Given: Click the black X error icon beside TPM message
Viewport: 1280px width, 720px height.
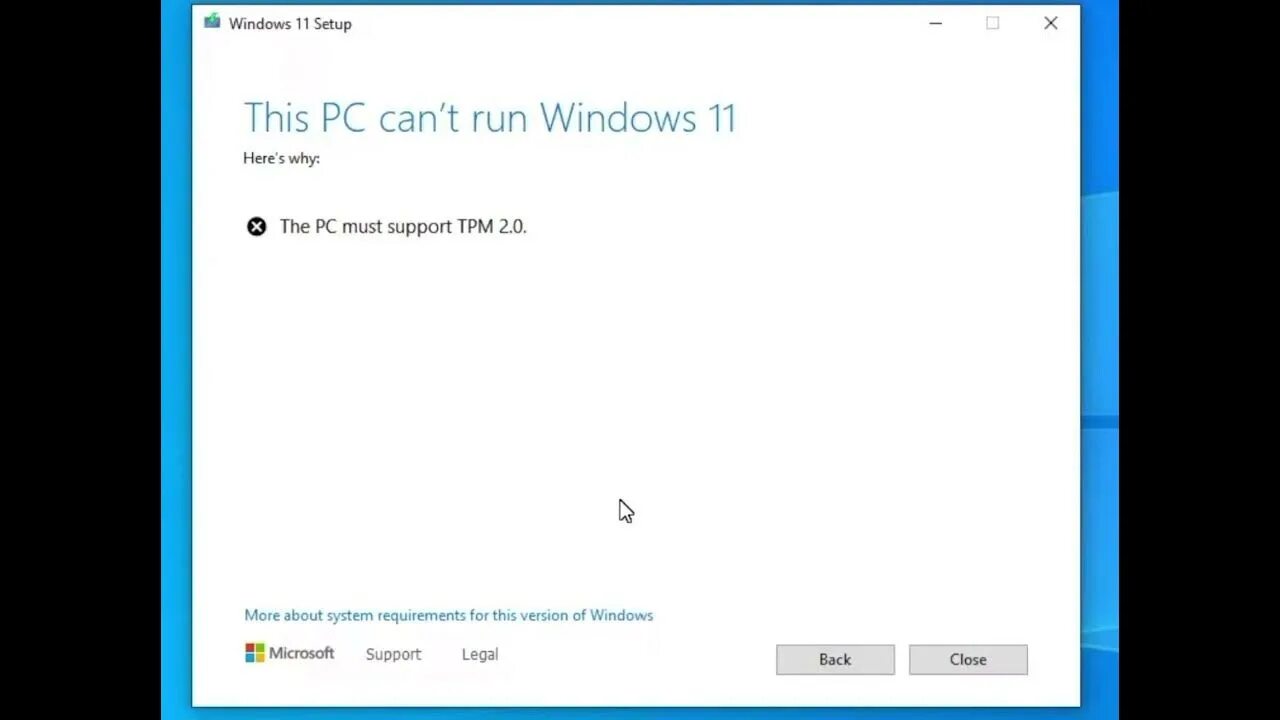Looking at the screenshot, I should (x=257, y=227).
